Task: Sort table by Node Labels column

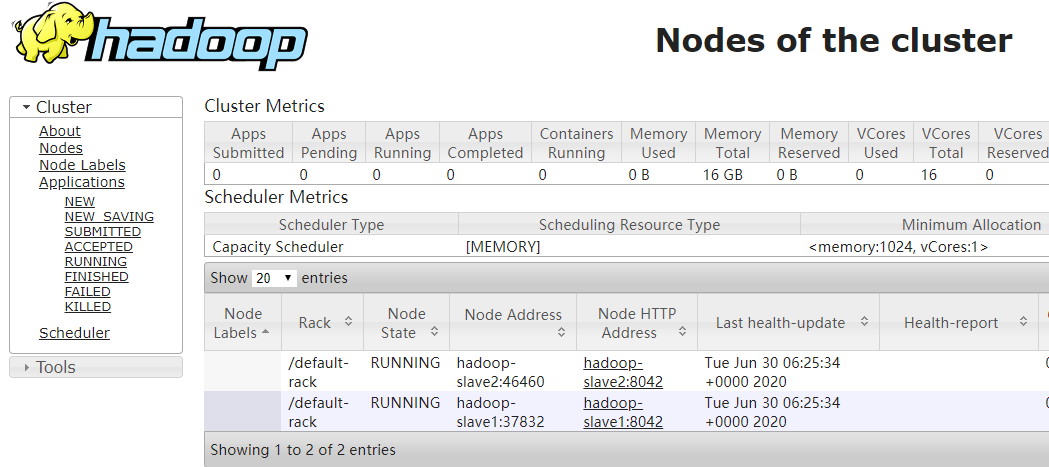Action: click(243, 323)
